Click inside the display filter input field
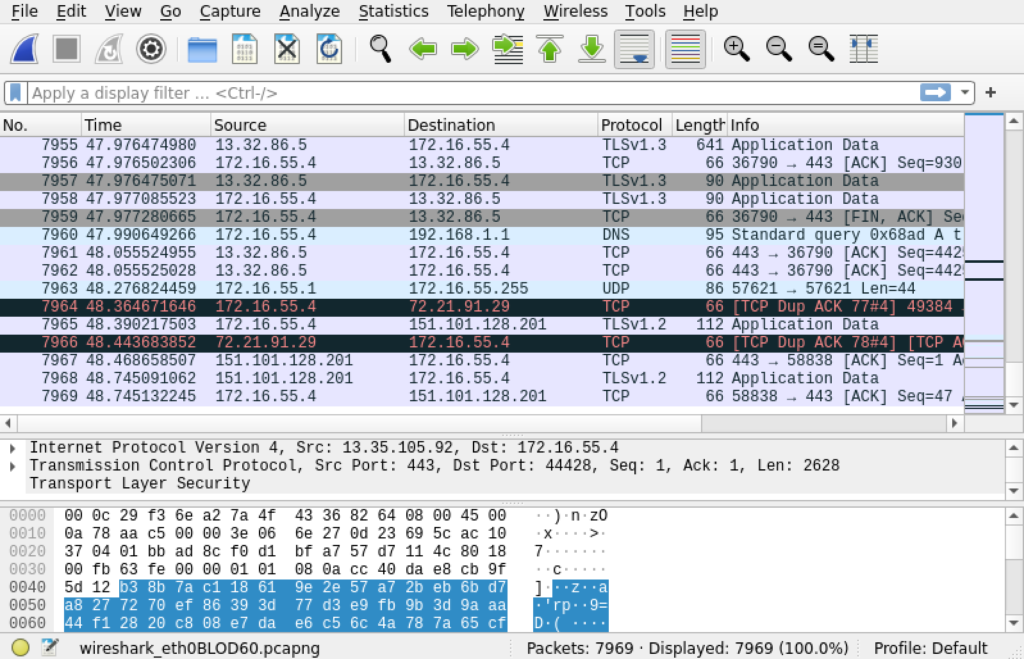 [400, 91]
